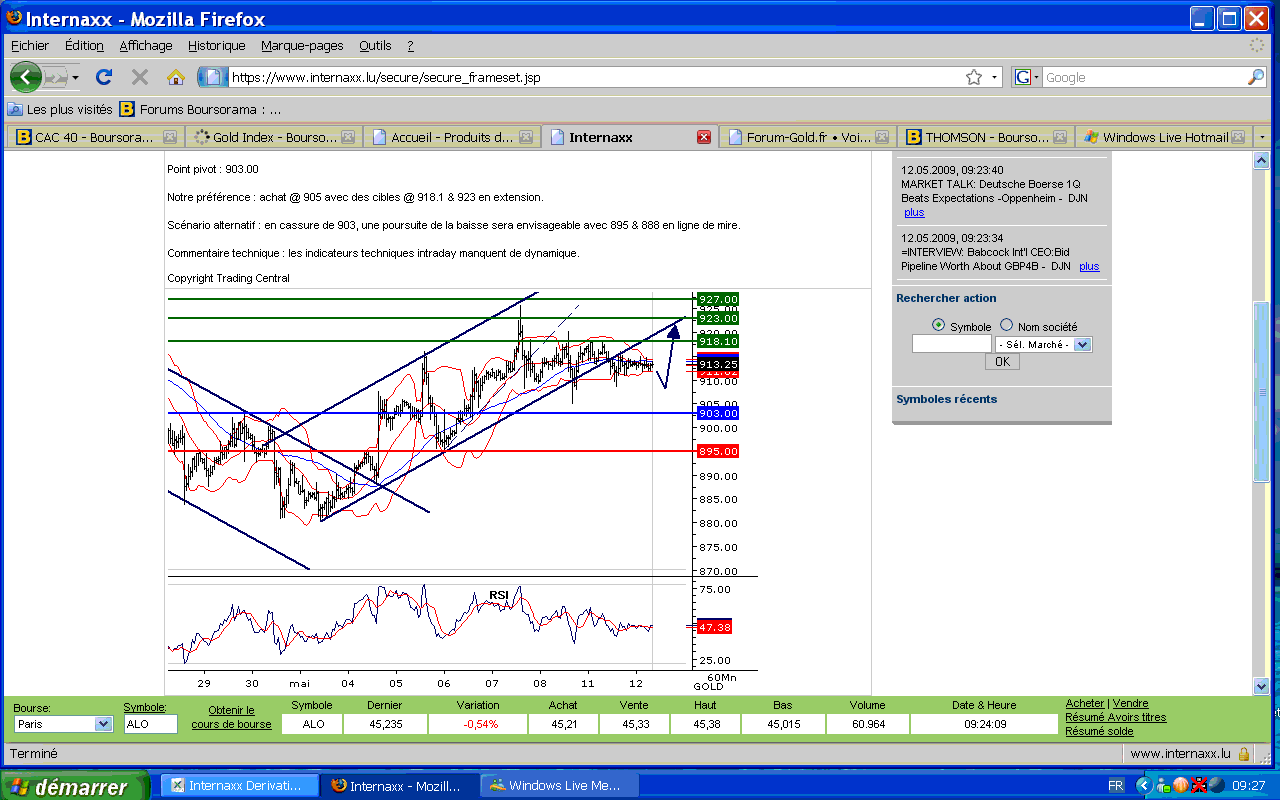This screenshot has height=800, width=1280.
Task: Go to the home page icon
Action: click(x=176, y=77)
